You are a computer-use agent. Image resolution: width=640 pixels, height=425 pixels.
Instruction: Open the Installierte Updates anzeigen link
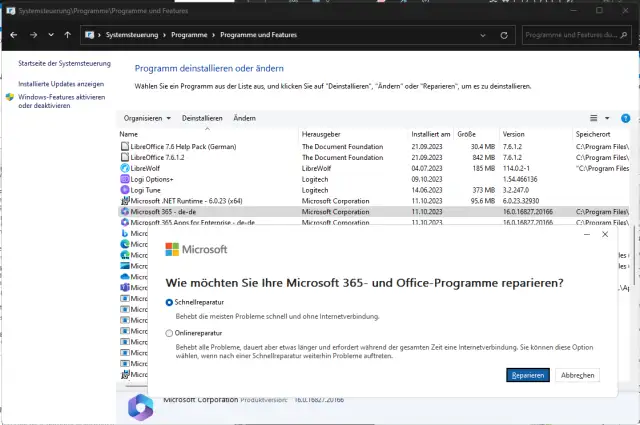[60, 84]
